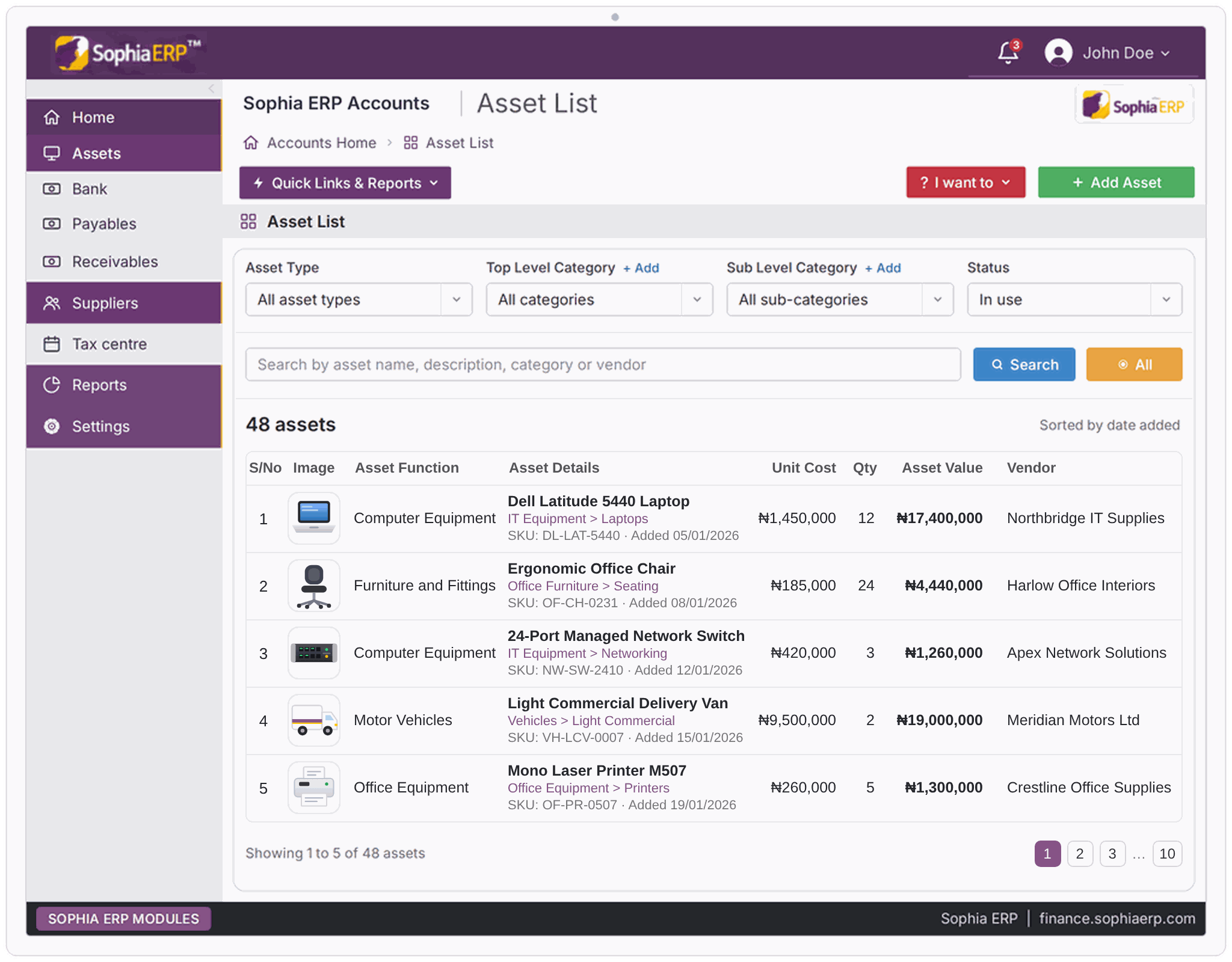Expand the John Doe user menu
This screenshot has width=1232, height=962.
(1126, 53)
